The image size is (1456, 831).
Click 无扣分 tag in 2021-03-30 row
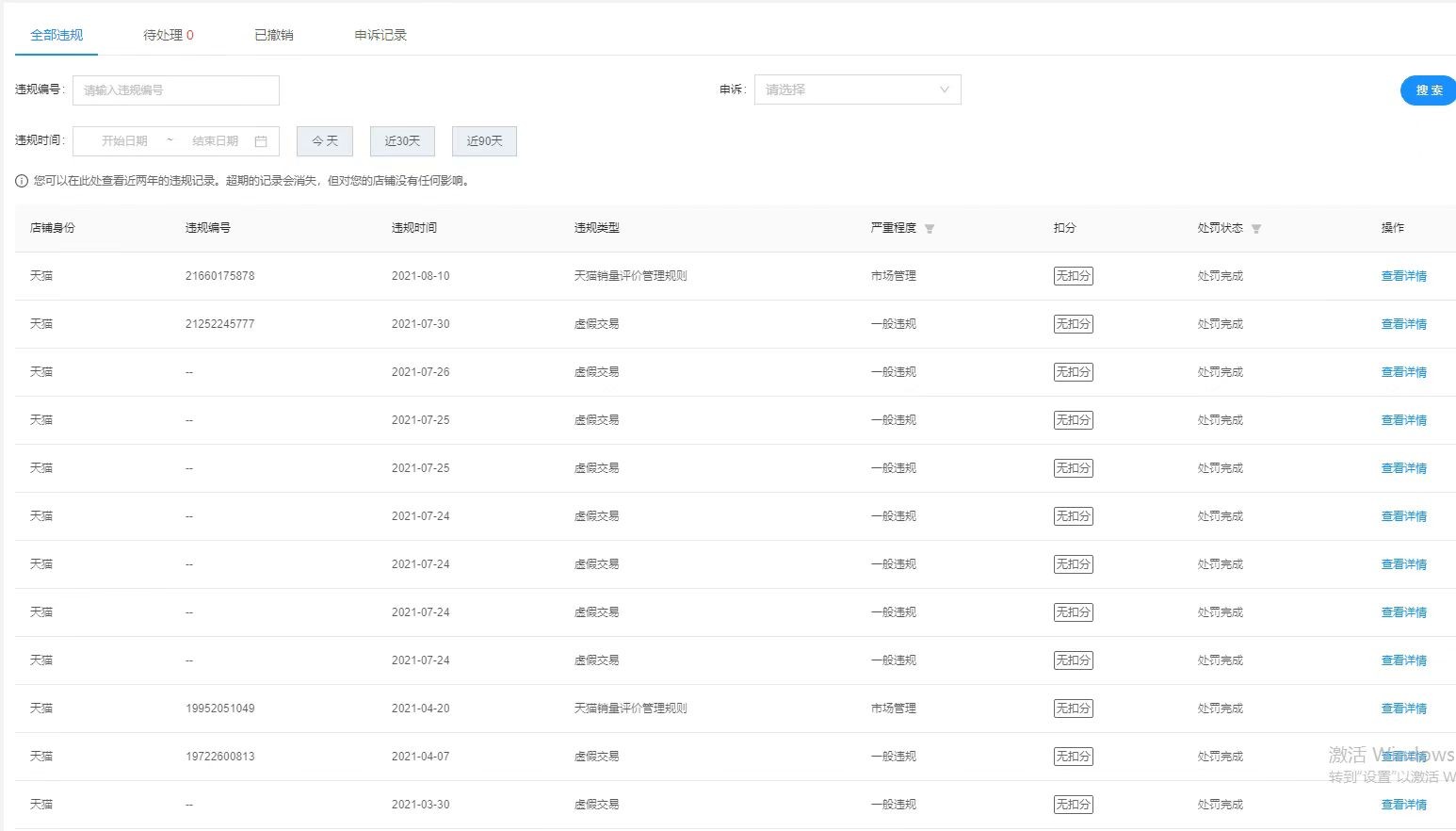point(1073,805)
